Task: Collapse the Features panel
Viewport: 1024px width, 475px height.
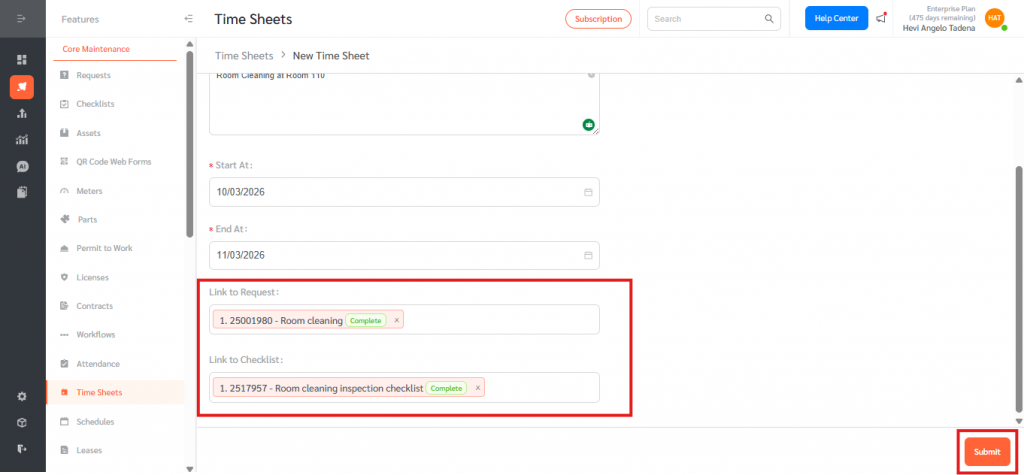Action: (188, 19)
